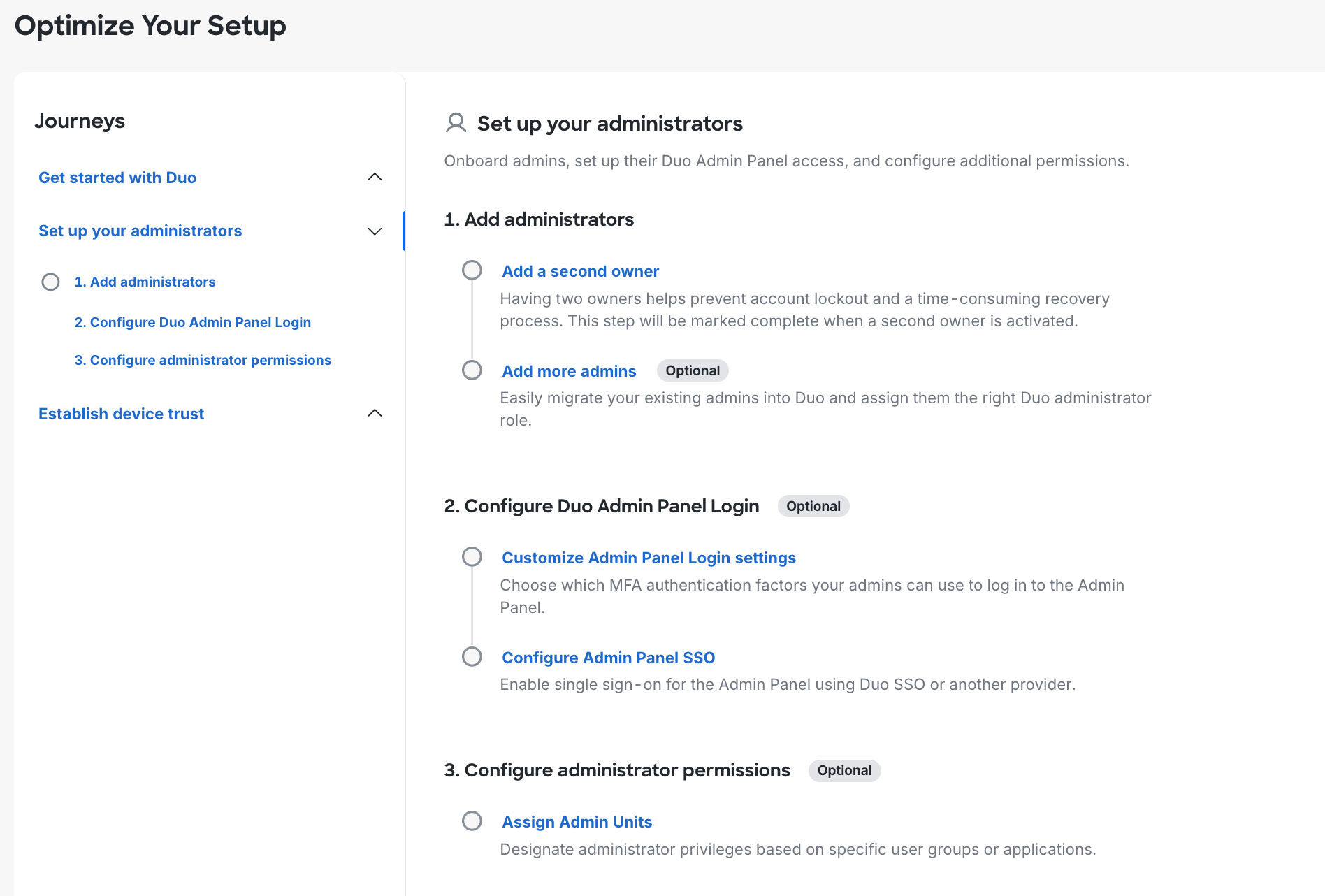Click the 2. Configure Duo Admin Panel Login heading
This screenshot has height=896, width=1325.
pyautogui.click(x=601, y=506)
